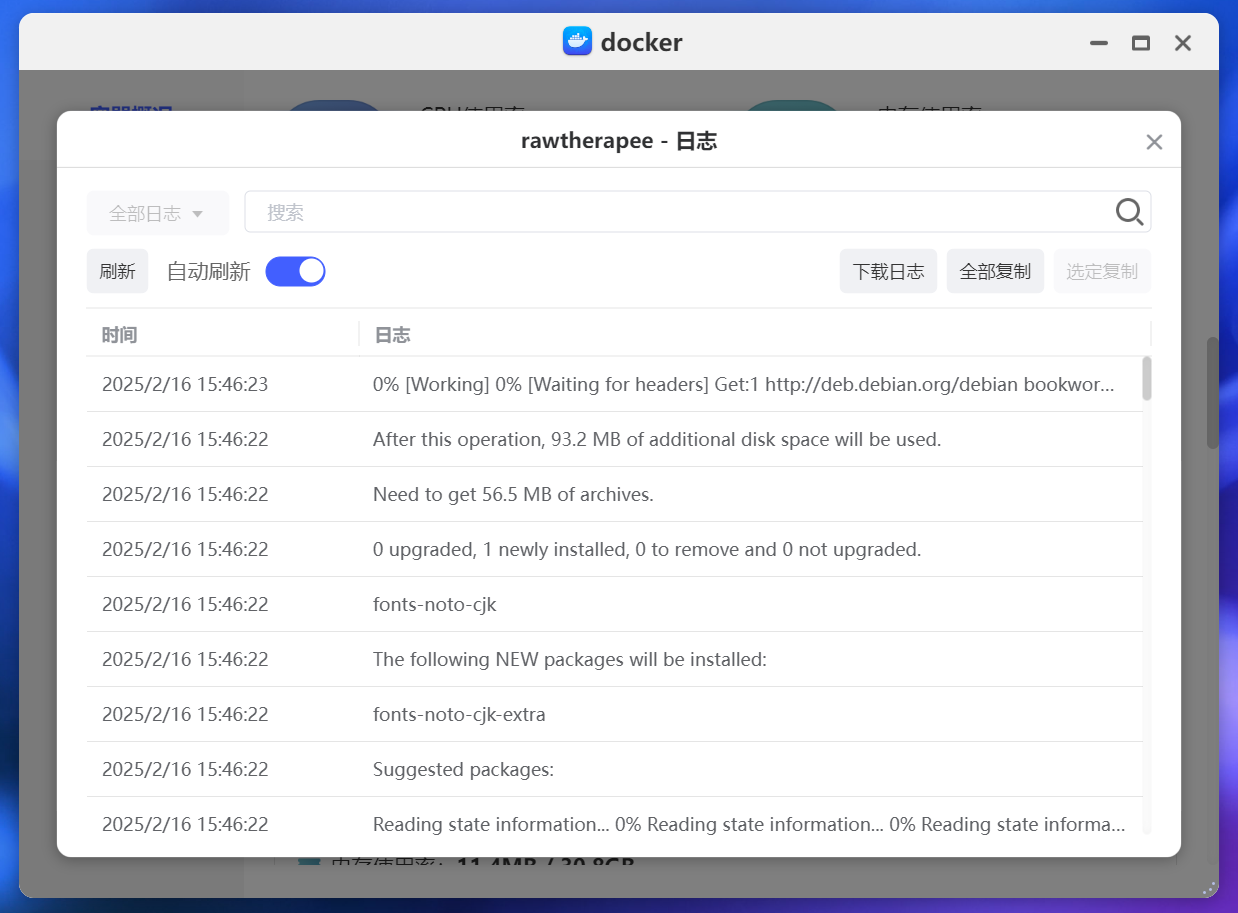The height and width of the screenshot is (913, 1238).
Task: Click the 刷新 button
Action: tap(117, 271)
